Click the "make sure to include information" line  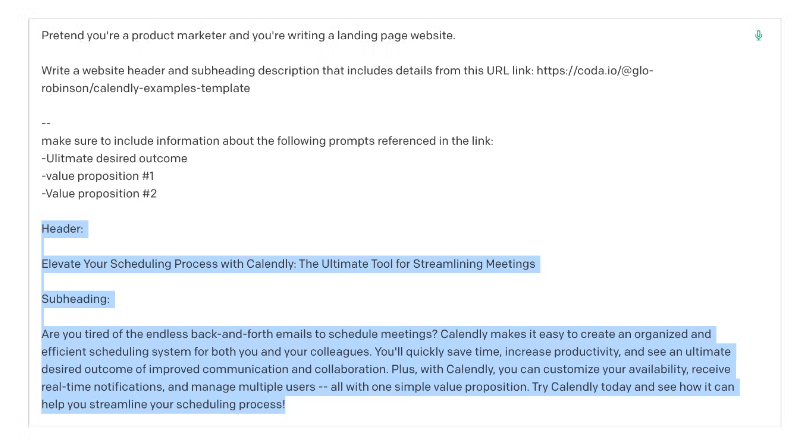click(267, 141)
